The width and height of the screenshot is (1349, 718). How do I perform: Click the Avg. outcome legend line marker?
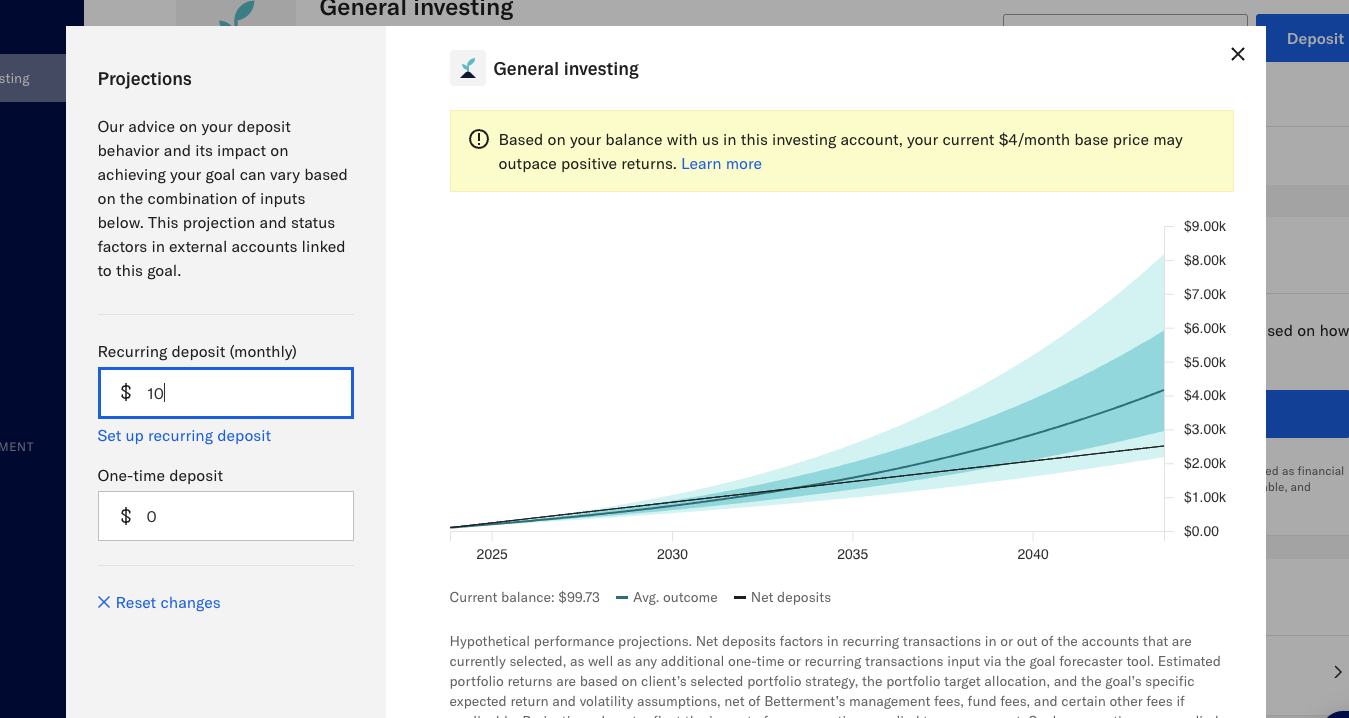[623, 597]
